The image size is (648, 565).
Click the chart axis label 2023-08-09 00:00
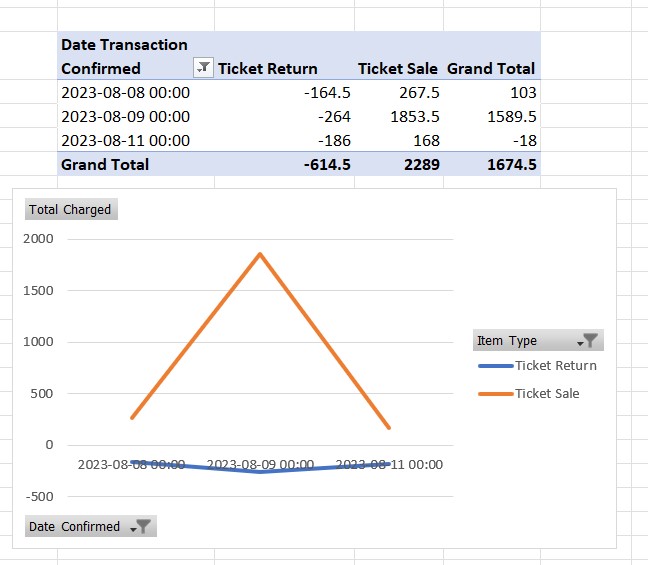260,465
